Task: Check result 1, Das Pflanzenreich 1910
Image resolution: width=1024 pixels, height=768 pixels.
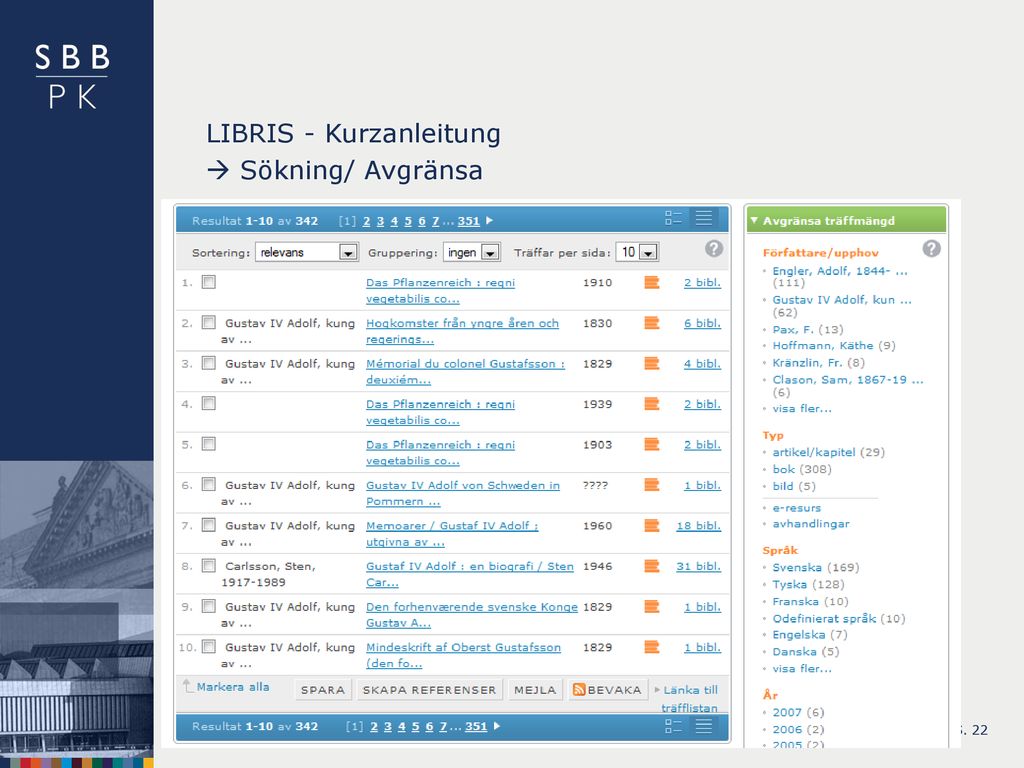Action: pos(208,282)
